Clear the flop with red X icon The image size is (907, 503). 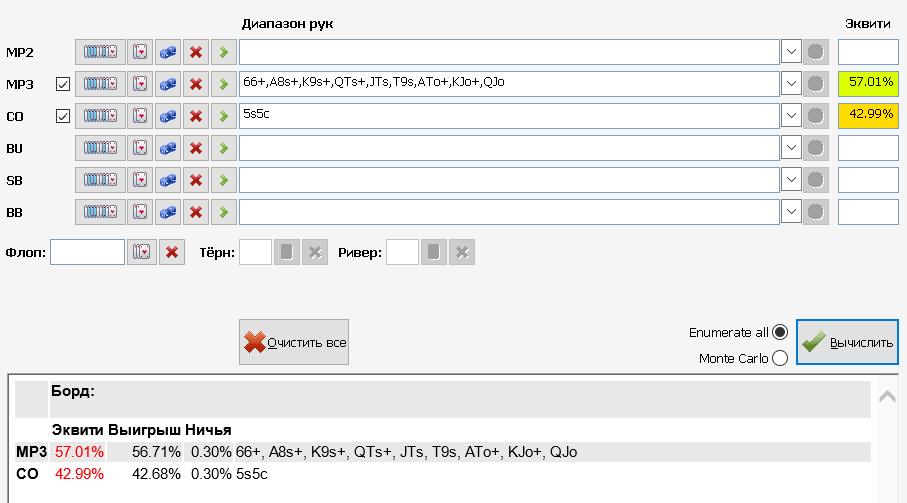172,252
